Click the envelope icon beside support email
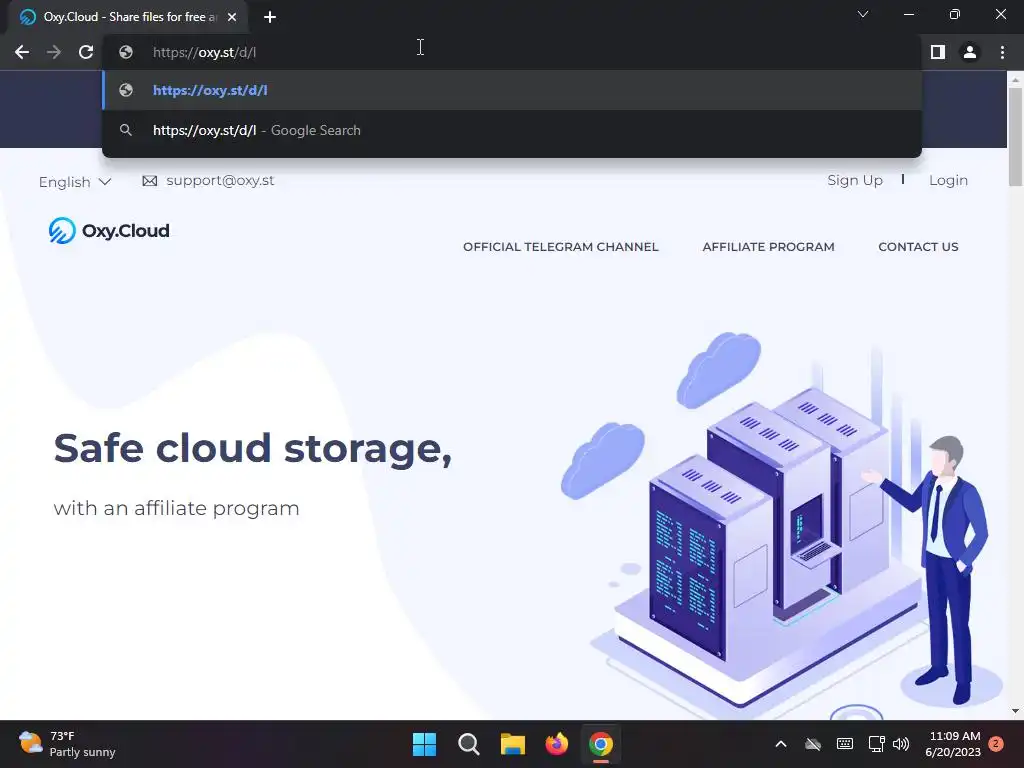Screen dimensions: 1024x768 coord(150,181)
